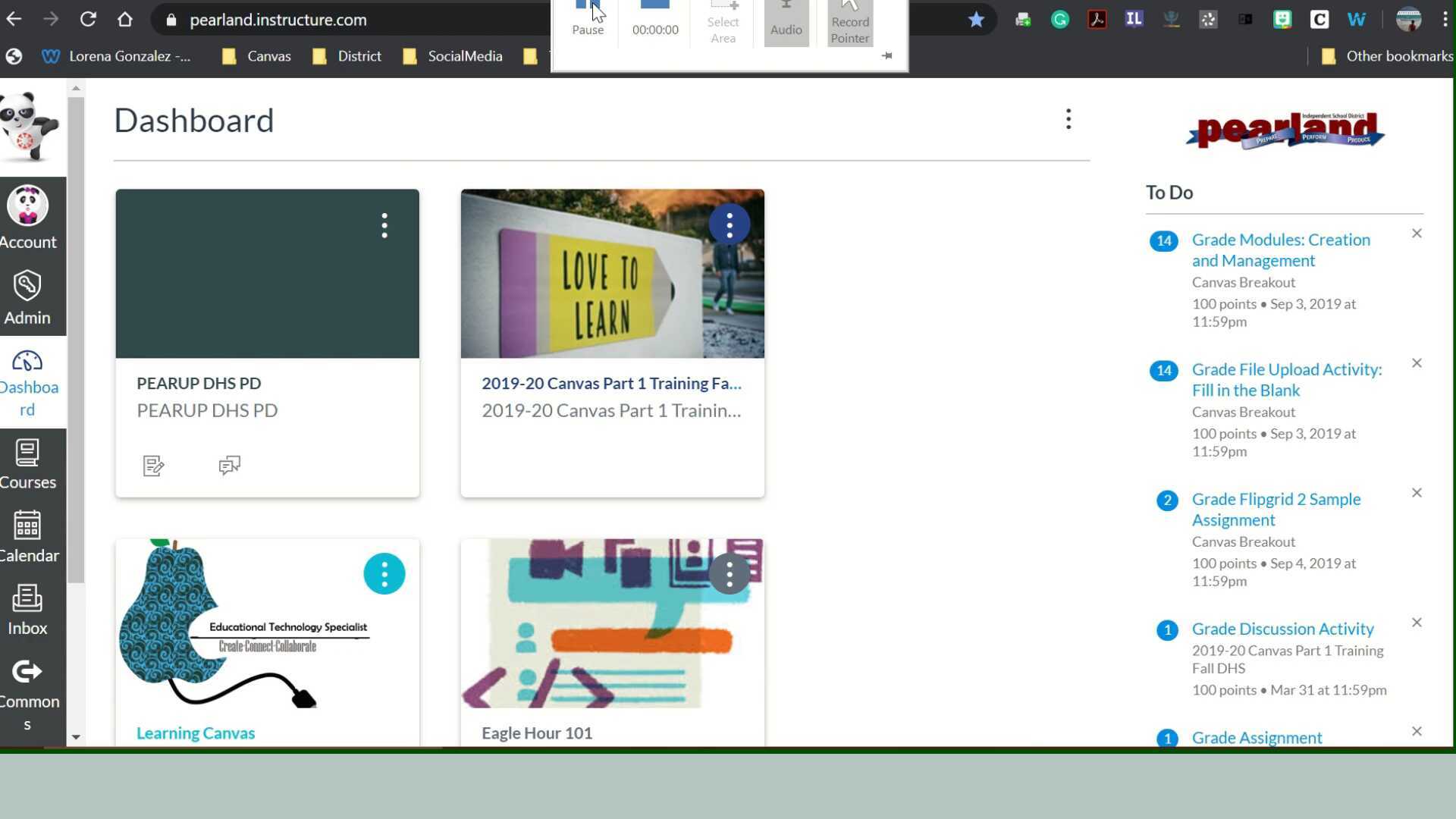The height and width of the screenshot is (819, 1456).
Task: Dismiss Grade Flipgrid 2 to-do item
Action: (x=1417, y=493)
